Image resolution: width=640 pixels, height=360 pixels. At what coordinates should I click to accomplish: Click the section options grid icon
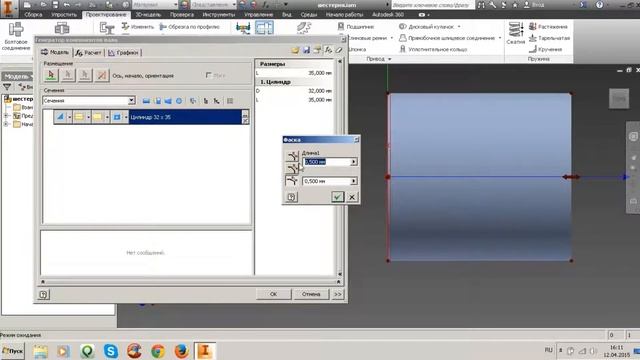click(230, 100)
